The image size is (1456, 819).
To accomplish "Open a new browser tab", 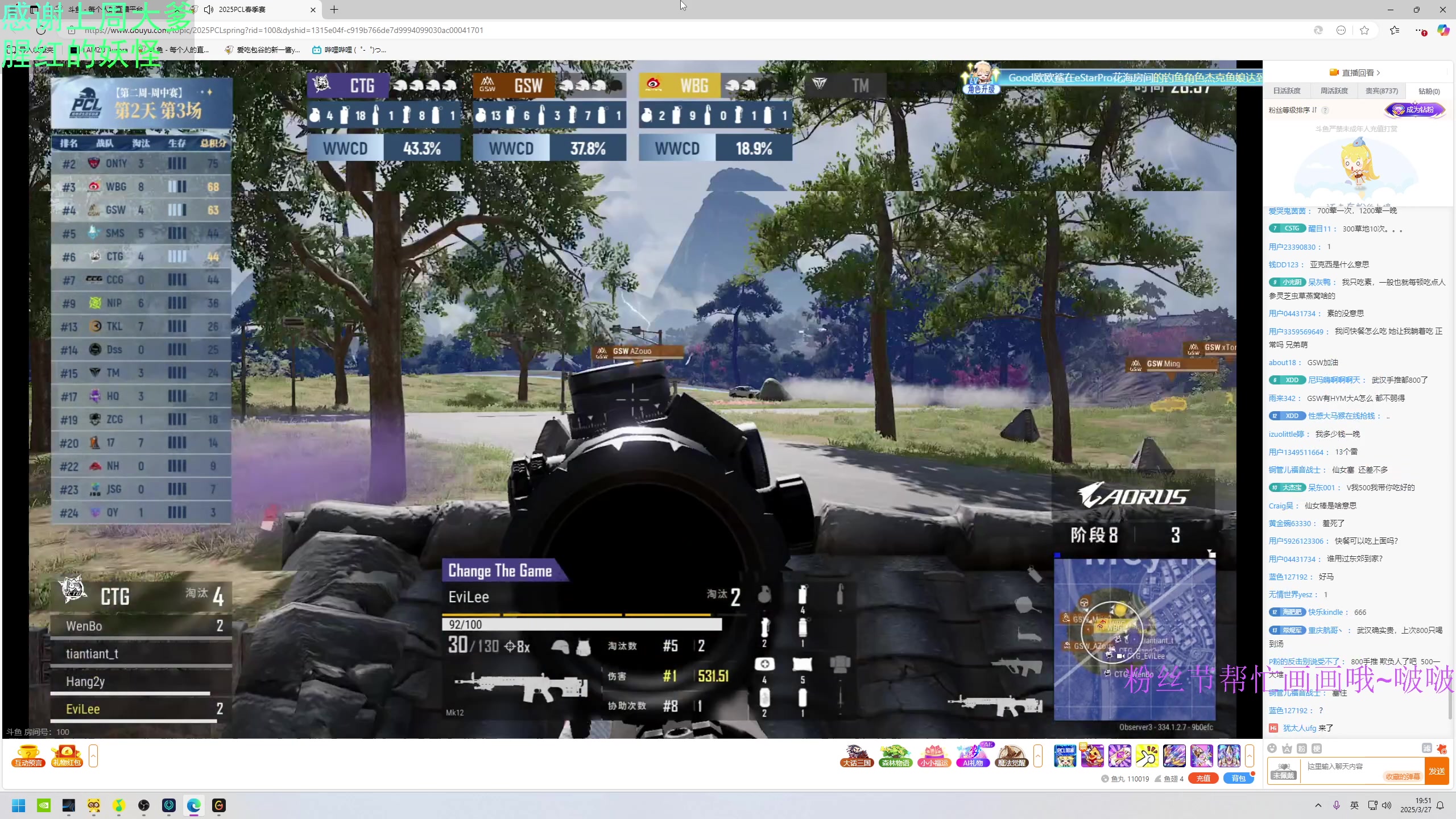I will 334,10.
